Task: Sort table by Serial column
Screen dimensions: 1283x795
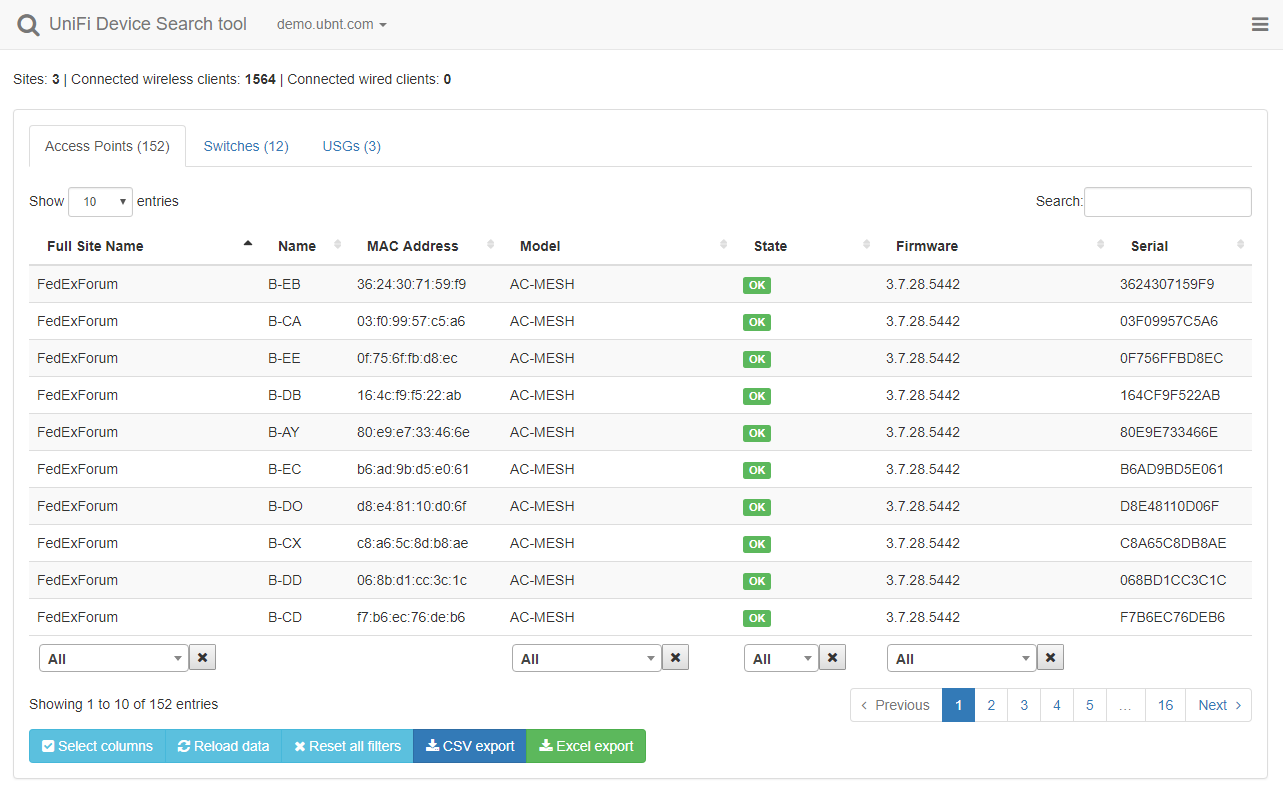Action: pos(1149,246)
